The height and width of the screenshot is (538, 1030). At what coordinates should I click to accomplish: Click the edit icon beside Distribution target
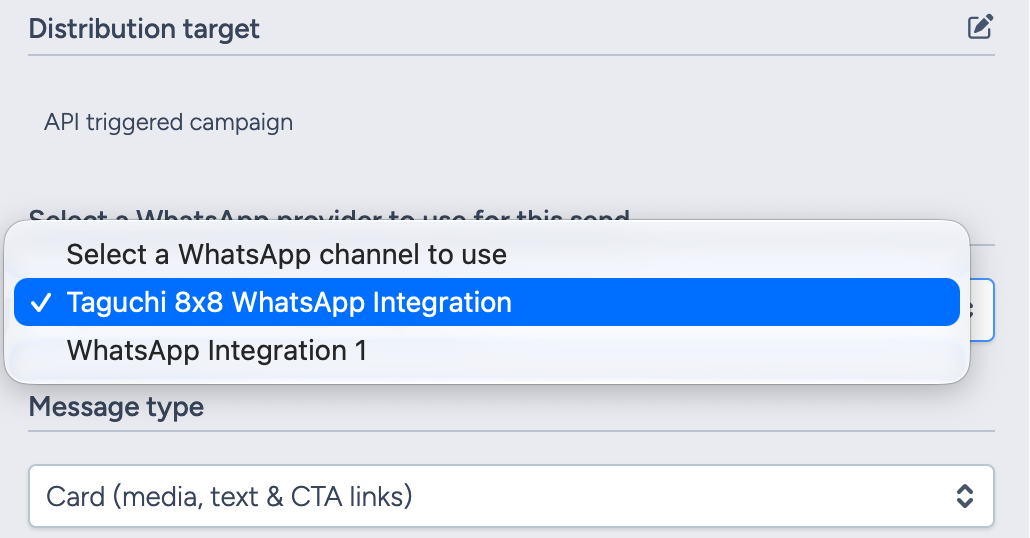pyautogui.click(x=980, y=28)
